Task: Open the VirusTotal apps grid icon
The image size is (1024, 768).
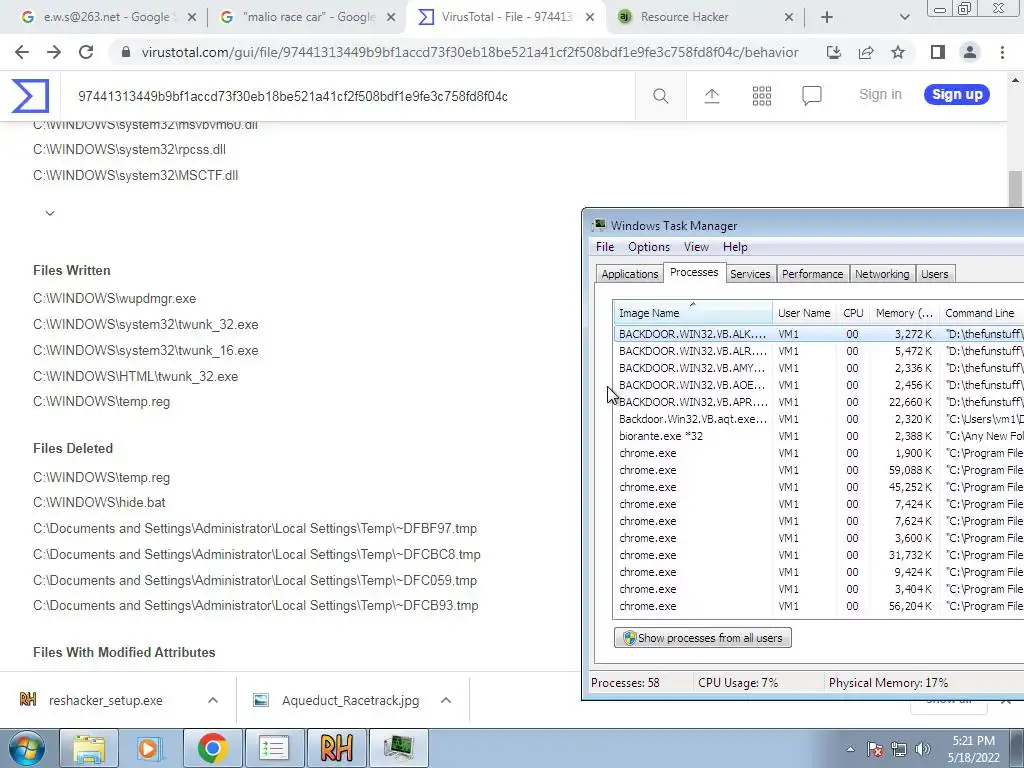Action: coord(761,96)
